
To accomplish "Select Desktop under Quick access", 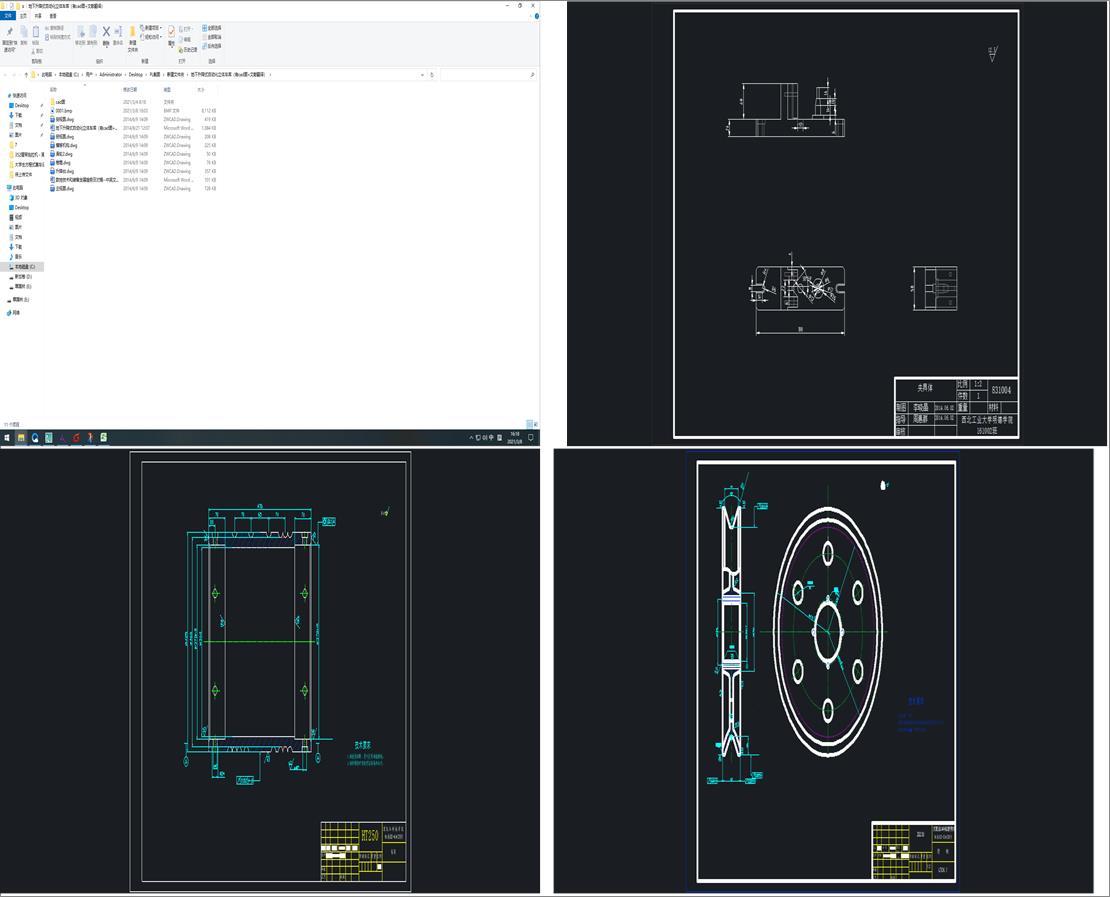I will [21, 105].
